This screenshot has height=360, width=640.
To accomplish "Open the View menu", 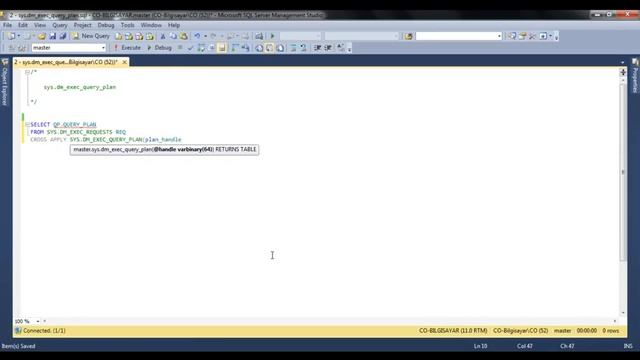I will point(40,25).
